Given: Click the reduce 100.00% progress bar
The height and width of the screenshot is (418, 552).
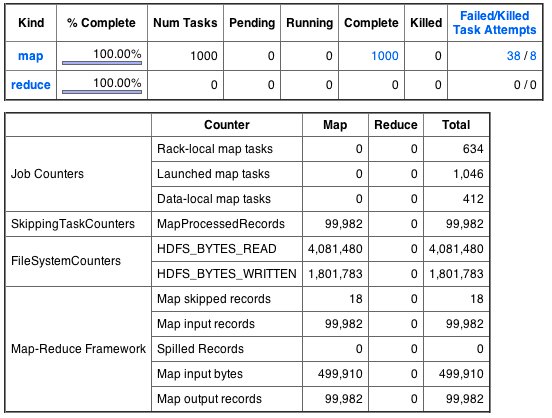Looking at the screenshot, I should pos(102,92).
